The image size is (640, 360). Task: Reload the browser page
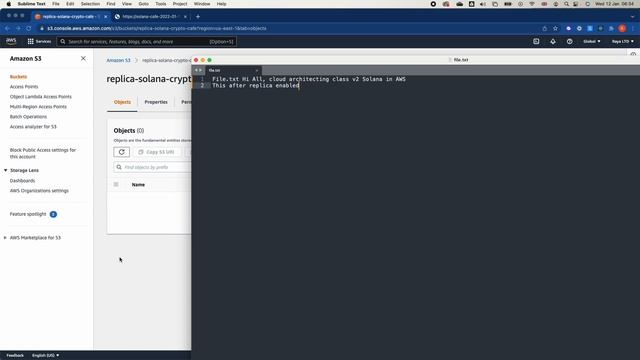(x=29, y=28)
